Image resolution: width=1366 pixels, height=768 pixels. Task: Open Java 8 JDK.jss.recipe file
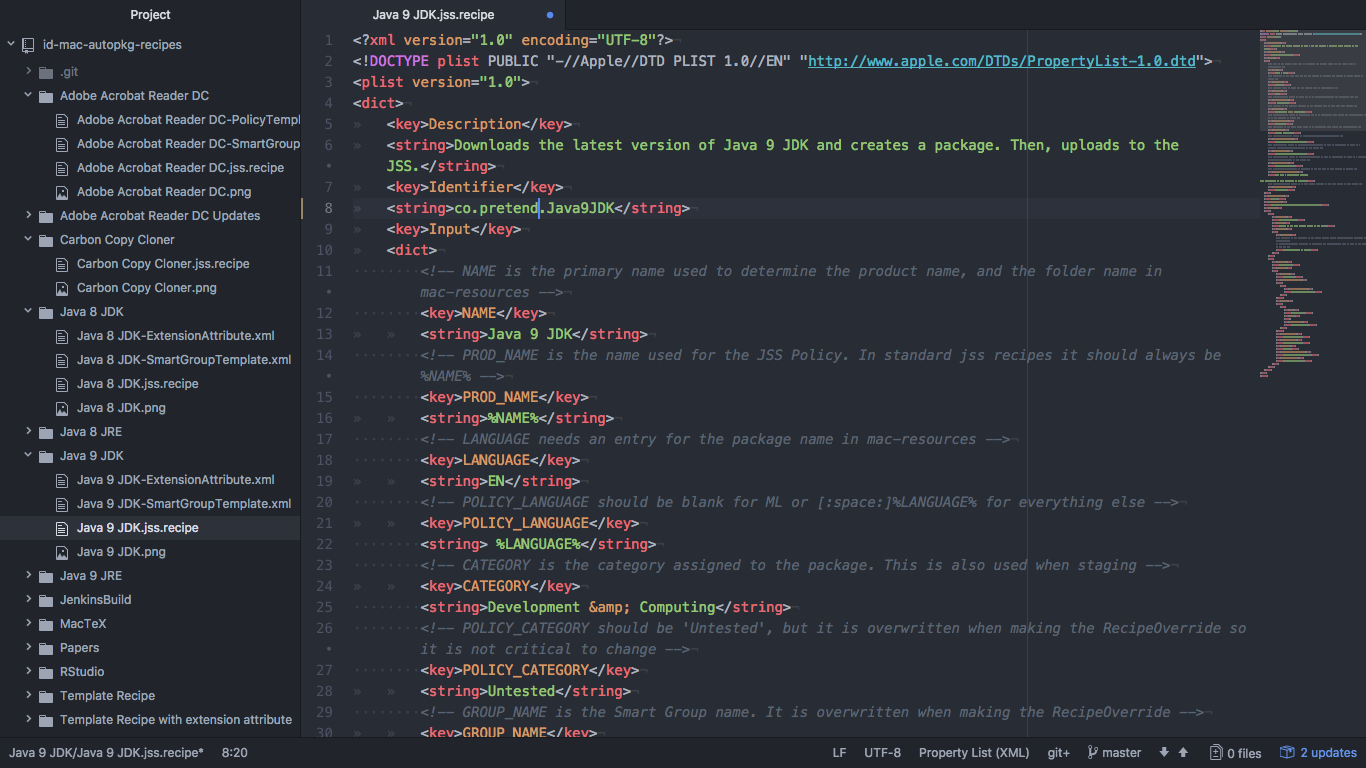(137, 384)
